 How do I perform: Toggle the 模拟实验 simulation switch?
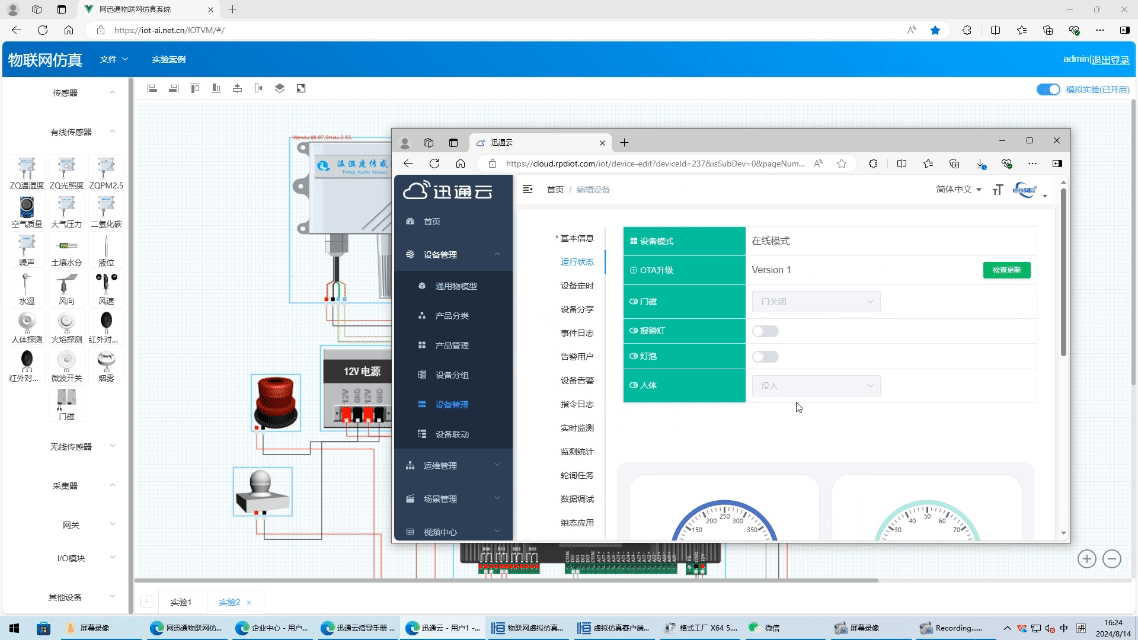pos(1047,90)
